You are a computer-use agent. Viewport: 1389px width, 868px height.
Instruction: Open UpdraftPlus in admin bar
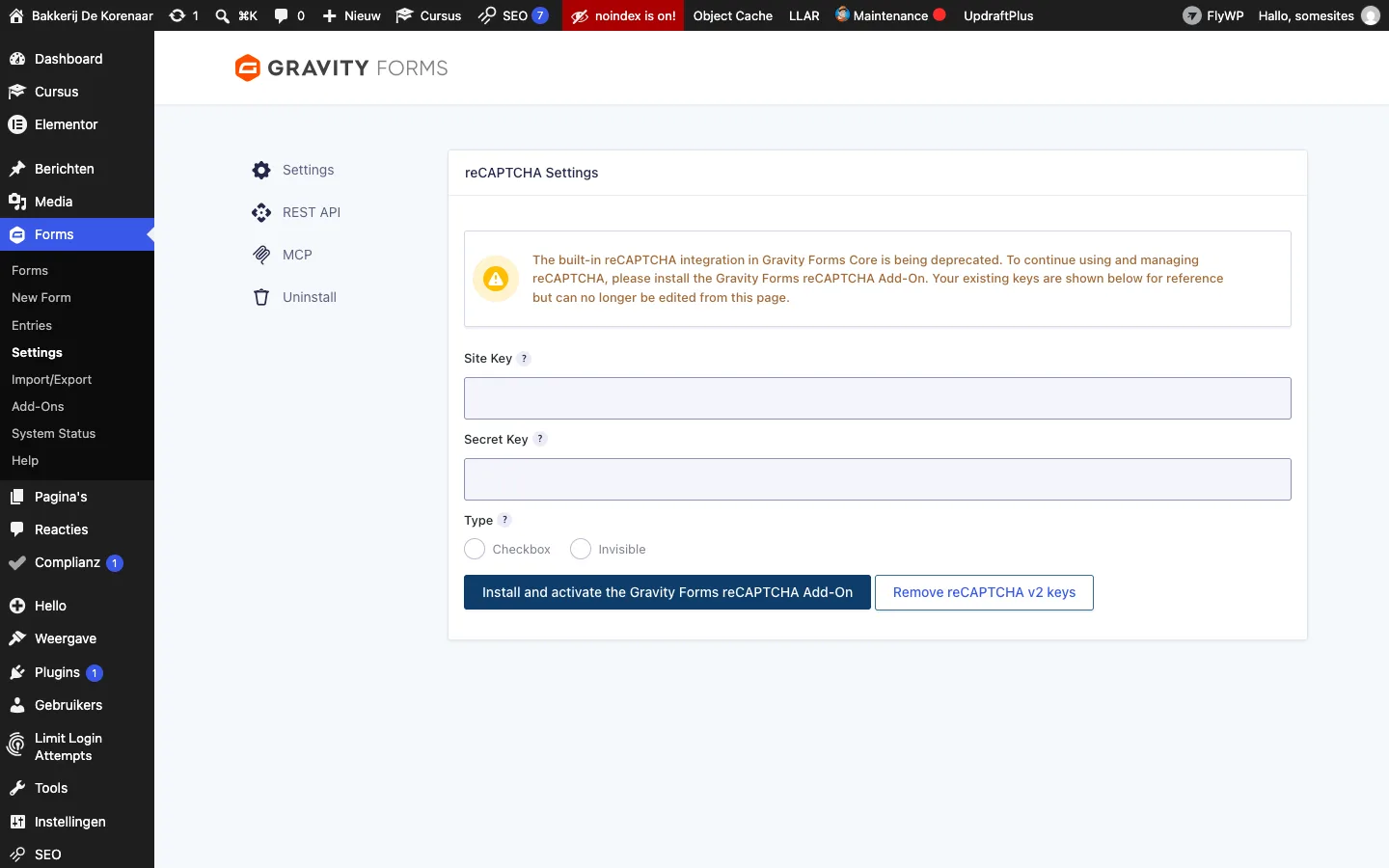point(998,15)
